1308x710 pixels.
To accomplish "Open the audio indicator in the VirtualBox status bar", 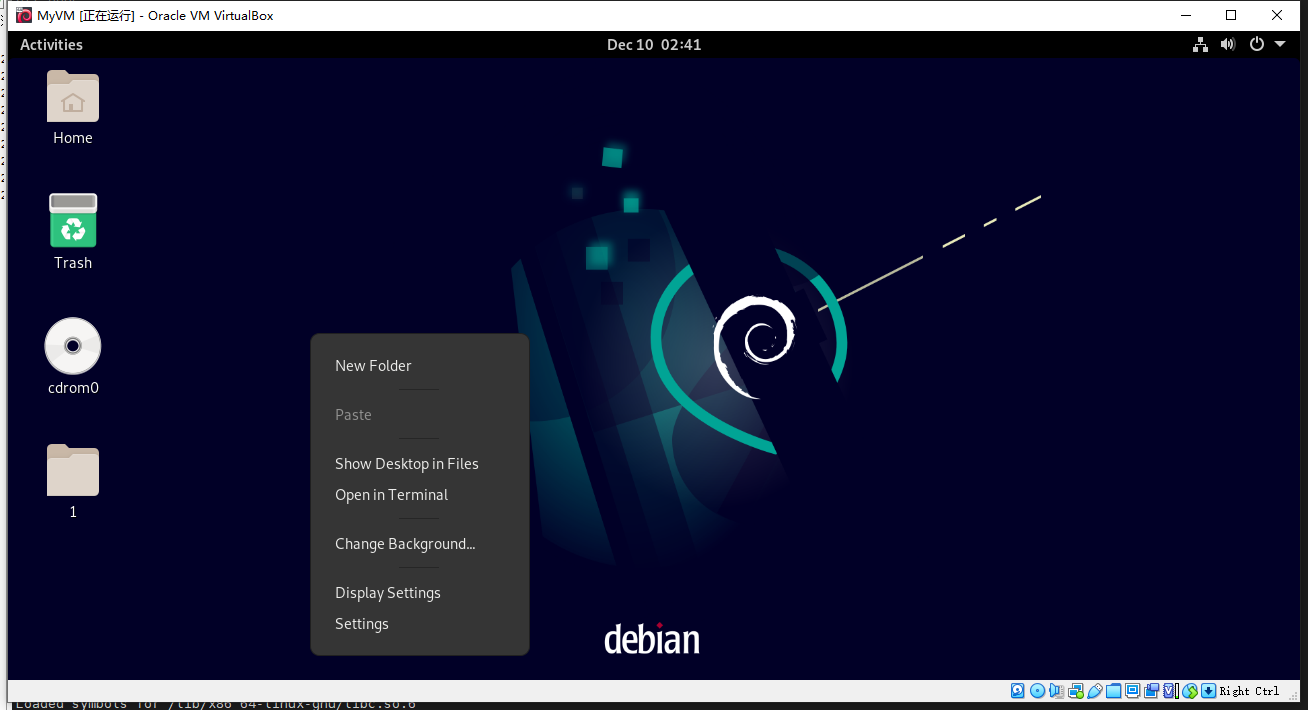I will [1056, 690].
